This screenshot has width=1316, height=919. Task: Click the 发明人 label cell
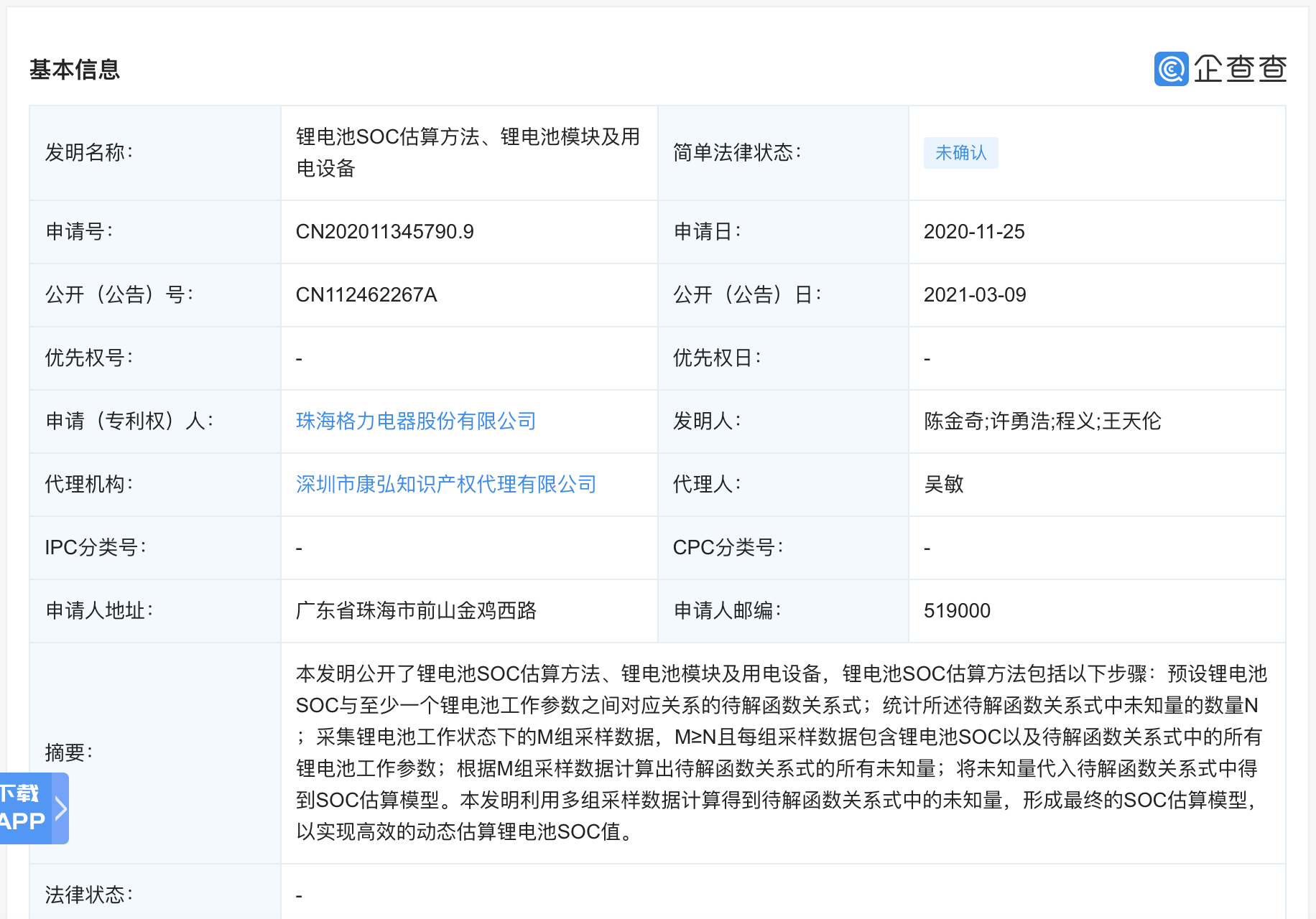tap(783, 421)
